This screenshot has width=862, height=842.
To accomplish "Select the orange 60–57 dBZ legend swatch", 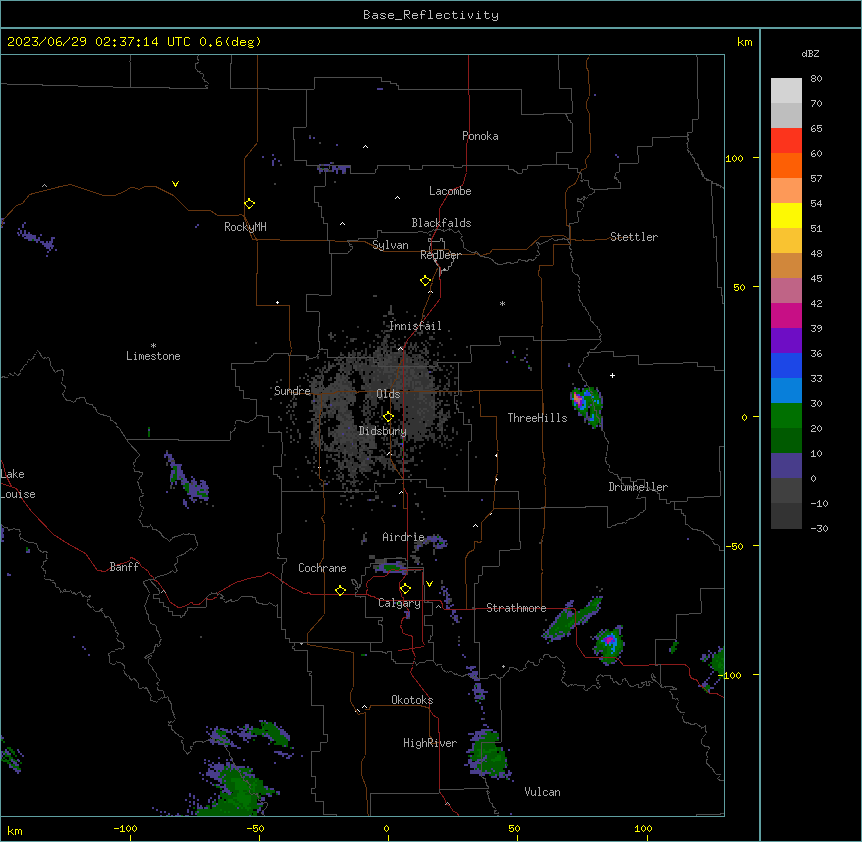I will point(786,165).
